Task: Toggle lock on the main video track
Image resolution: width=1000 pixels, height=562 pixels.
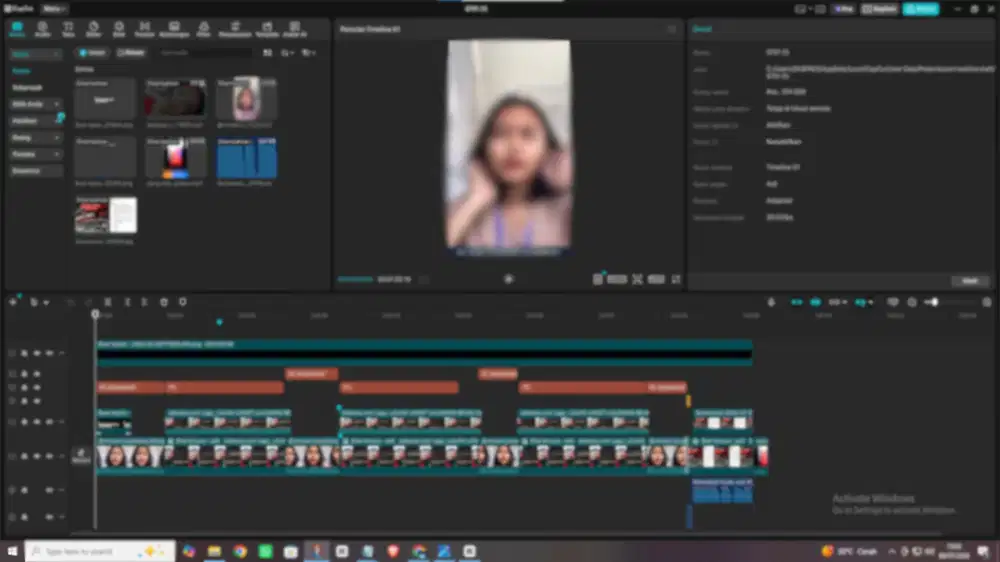Action: coord(24,457)
